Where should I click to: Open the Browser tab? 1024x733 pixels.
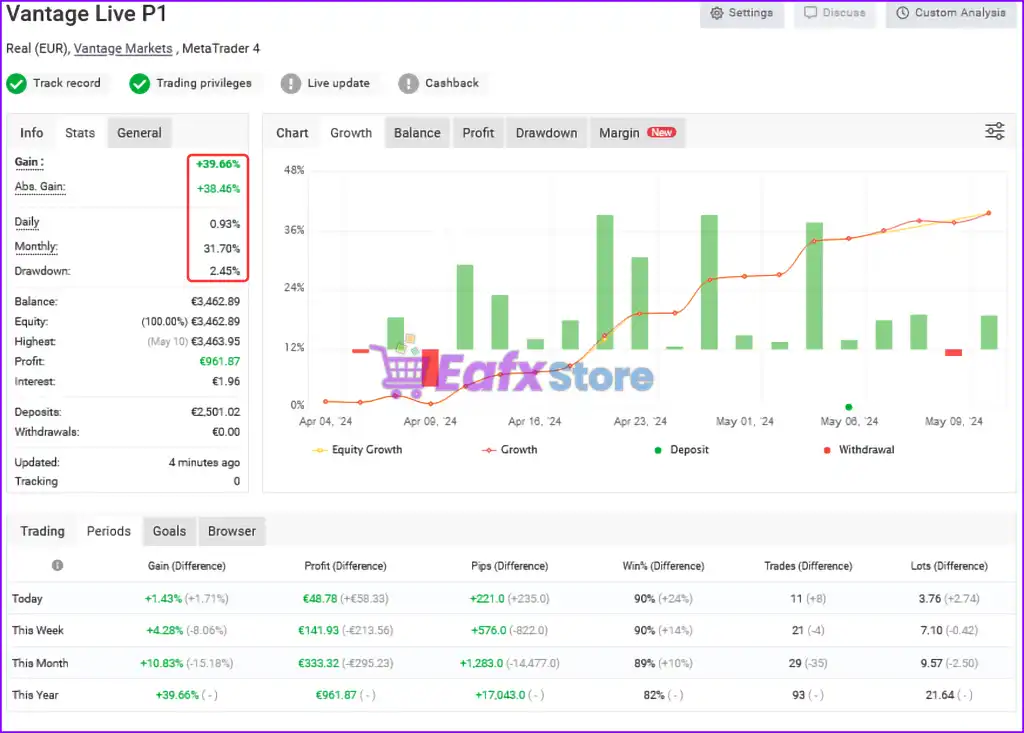tap(232, 531)
